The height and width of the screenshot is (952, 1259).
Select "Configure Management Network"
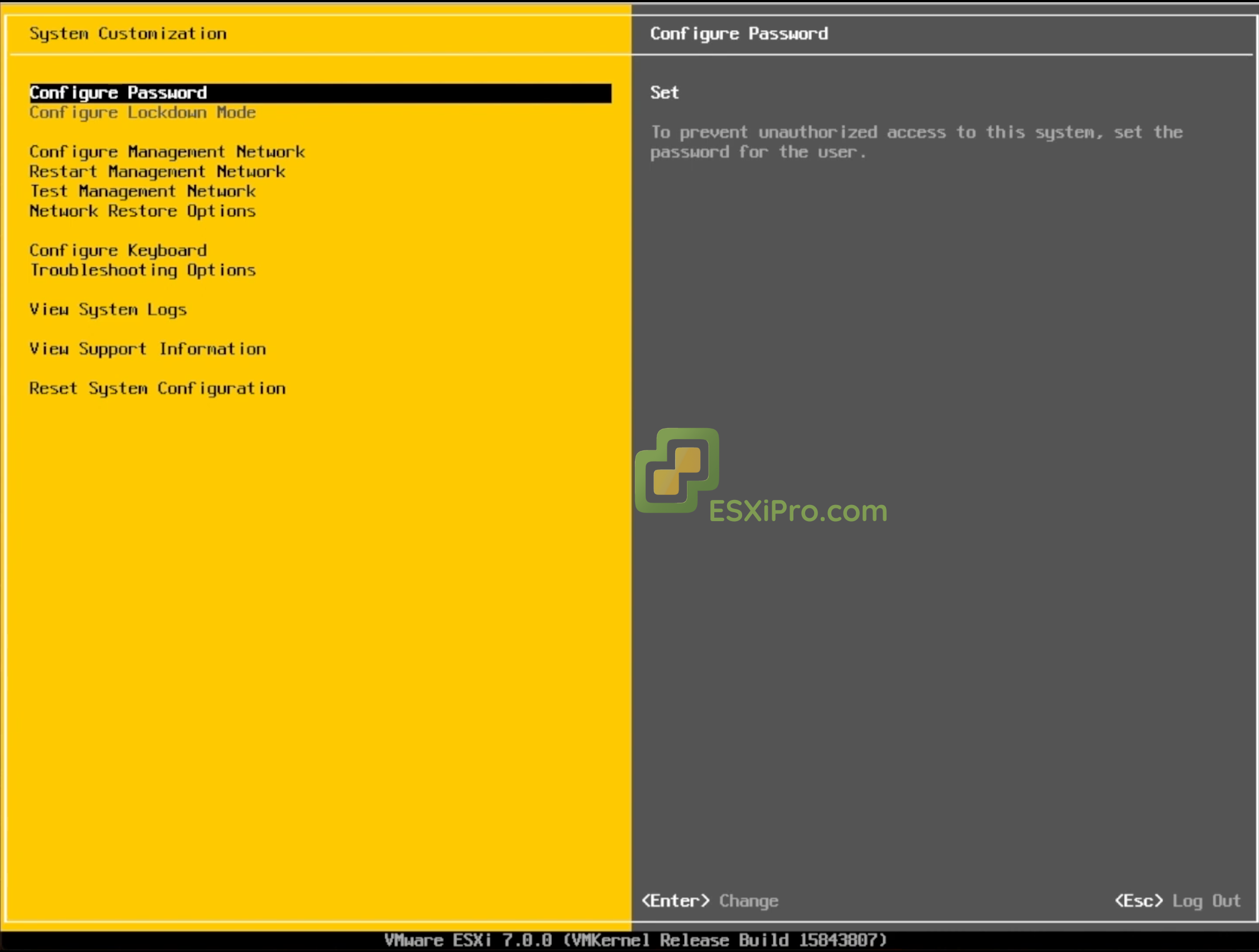[x=167, y=152]
